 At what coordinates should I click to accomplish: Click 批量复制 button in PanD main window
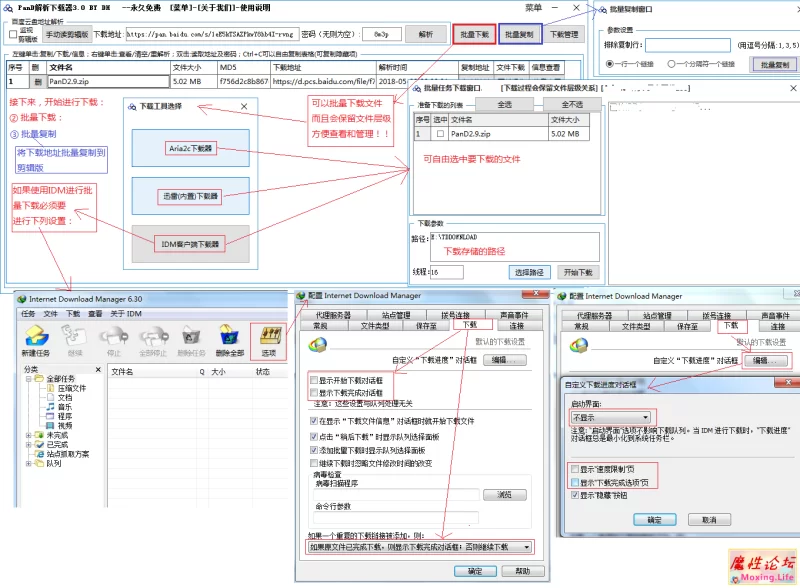tap(520, 34)
